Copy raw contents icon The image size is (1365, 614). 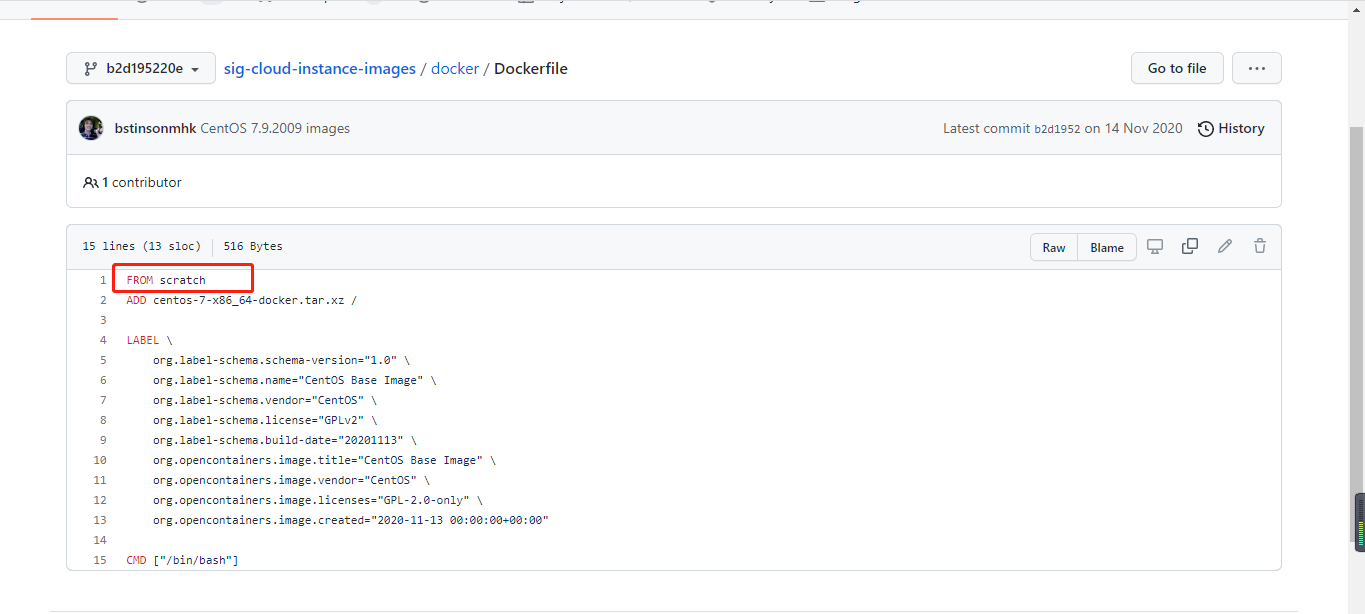point(1190,246)
